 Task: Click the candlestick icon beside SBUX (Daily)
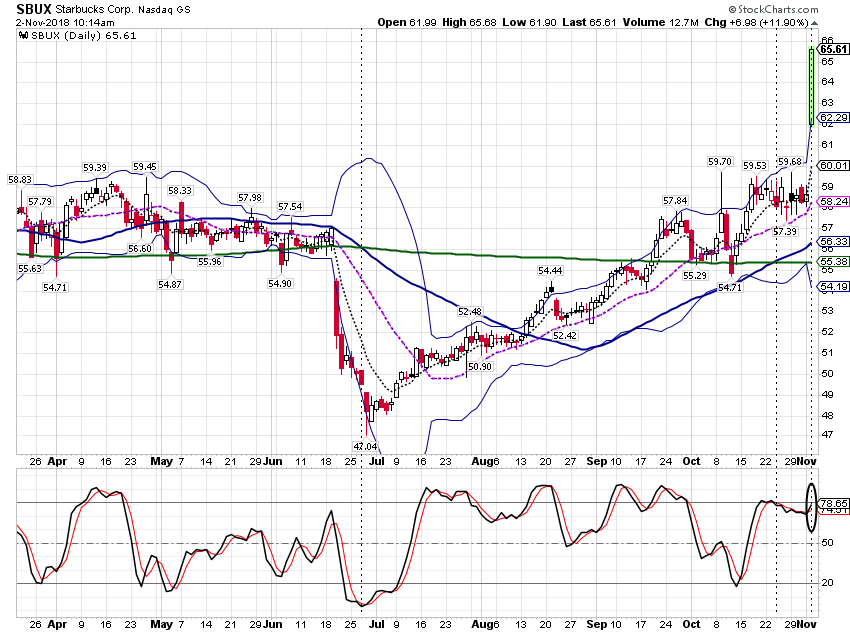23,36
